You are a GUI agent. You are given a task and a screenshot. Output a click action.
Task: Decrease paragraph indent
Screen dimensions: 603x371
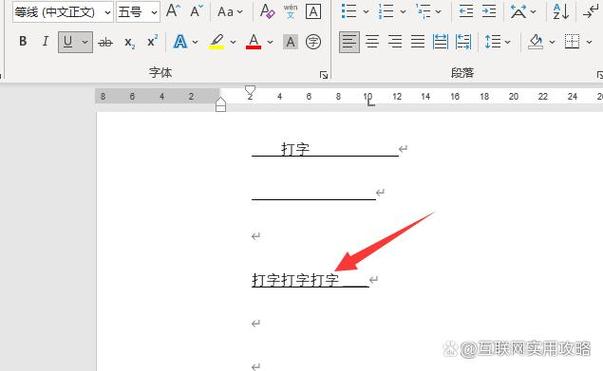[466, 12]
